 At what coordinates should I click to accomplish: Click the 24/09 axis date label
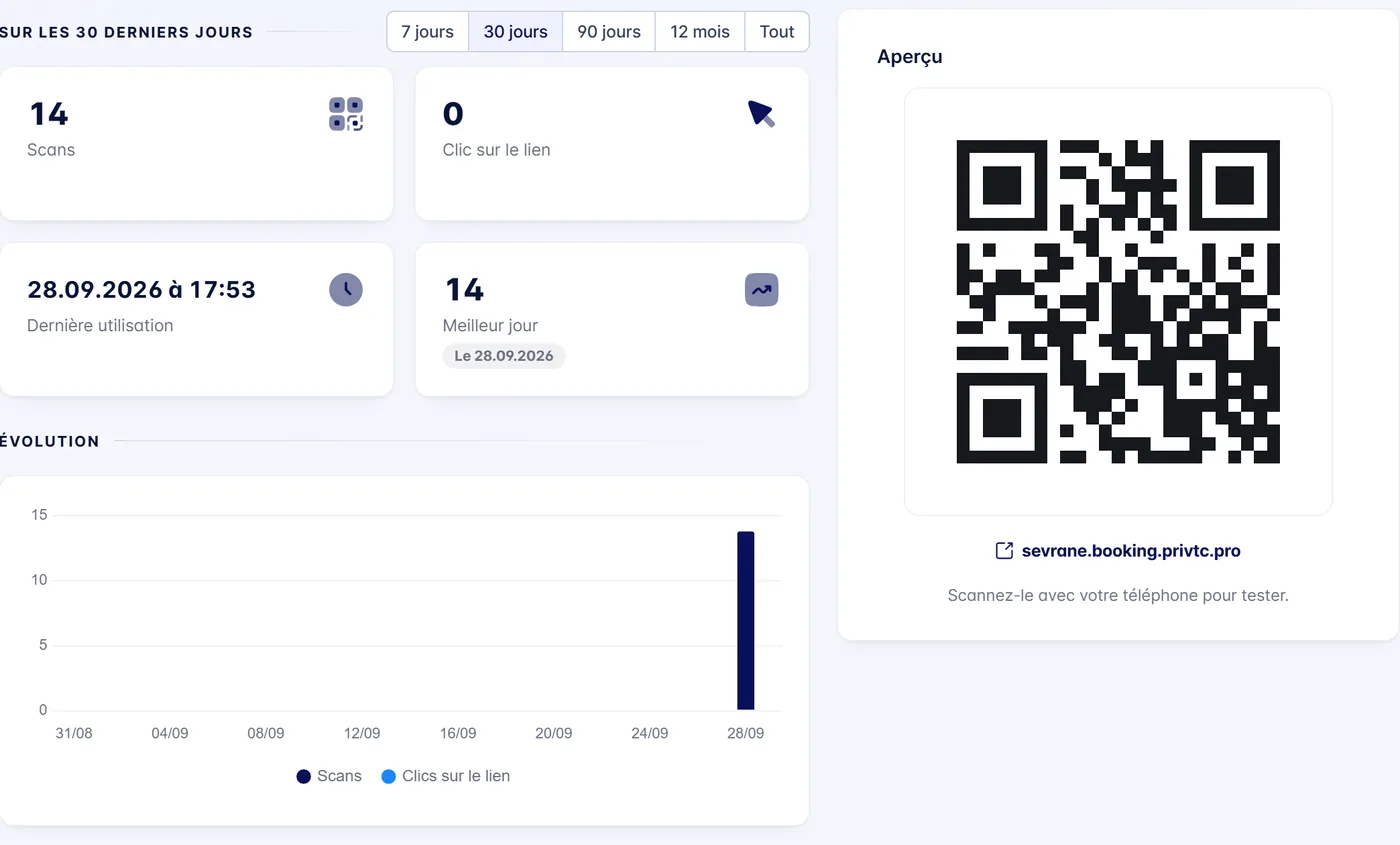[x=650, y=733]
